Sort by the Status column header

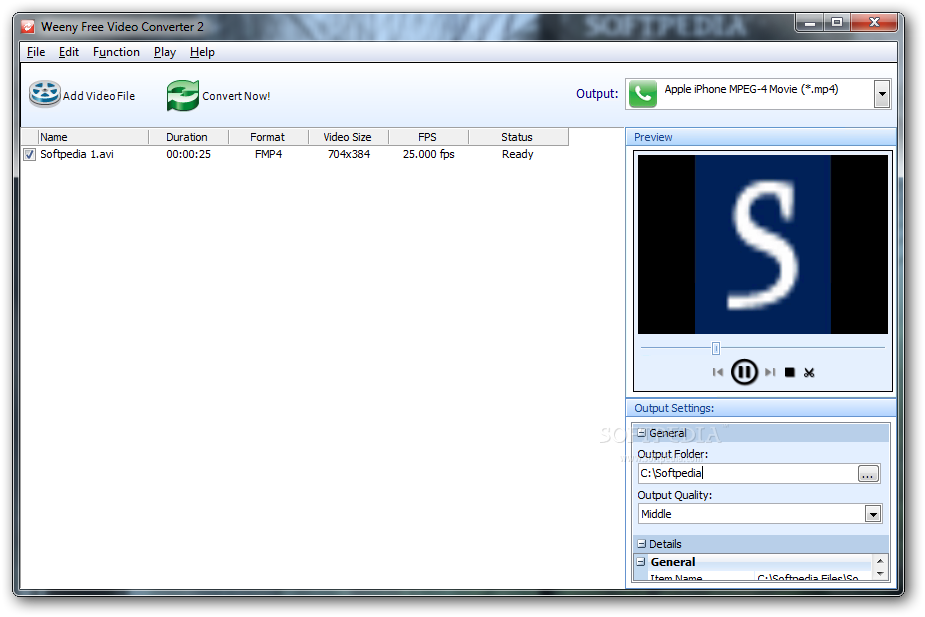pos(518,137)
